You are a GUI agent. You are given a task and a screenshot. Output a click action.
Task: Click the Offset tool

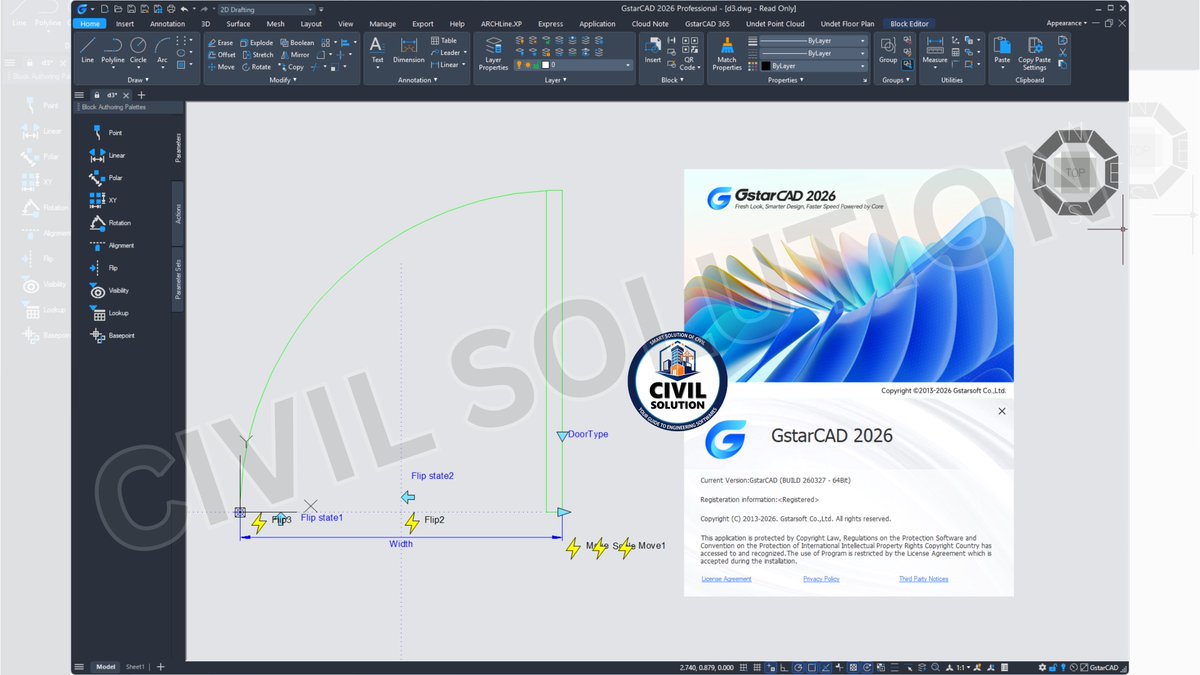222,55
